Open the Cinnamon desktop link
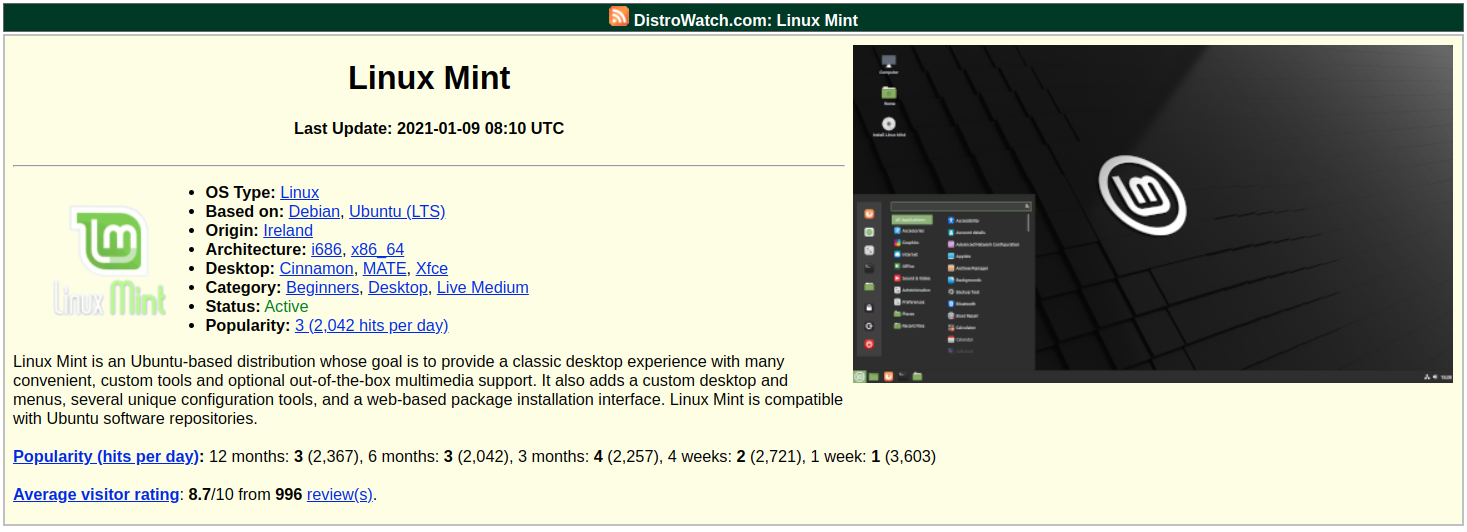The image size is (1467, 532). click(316, 269)
